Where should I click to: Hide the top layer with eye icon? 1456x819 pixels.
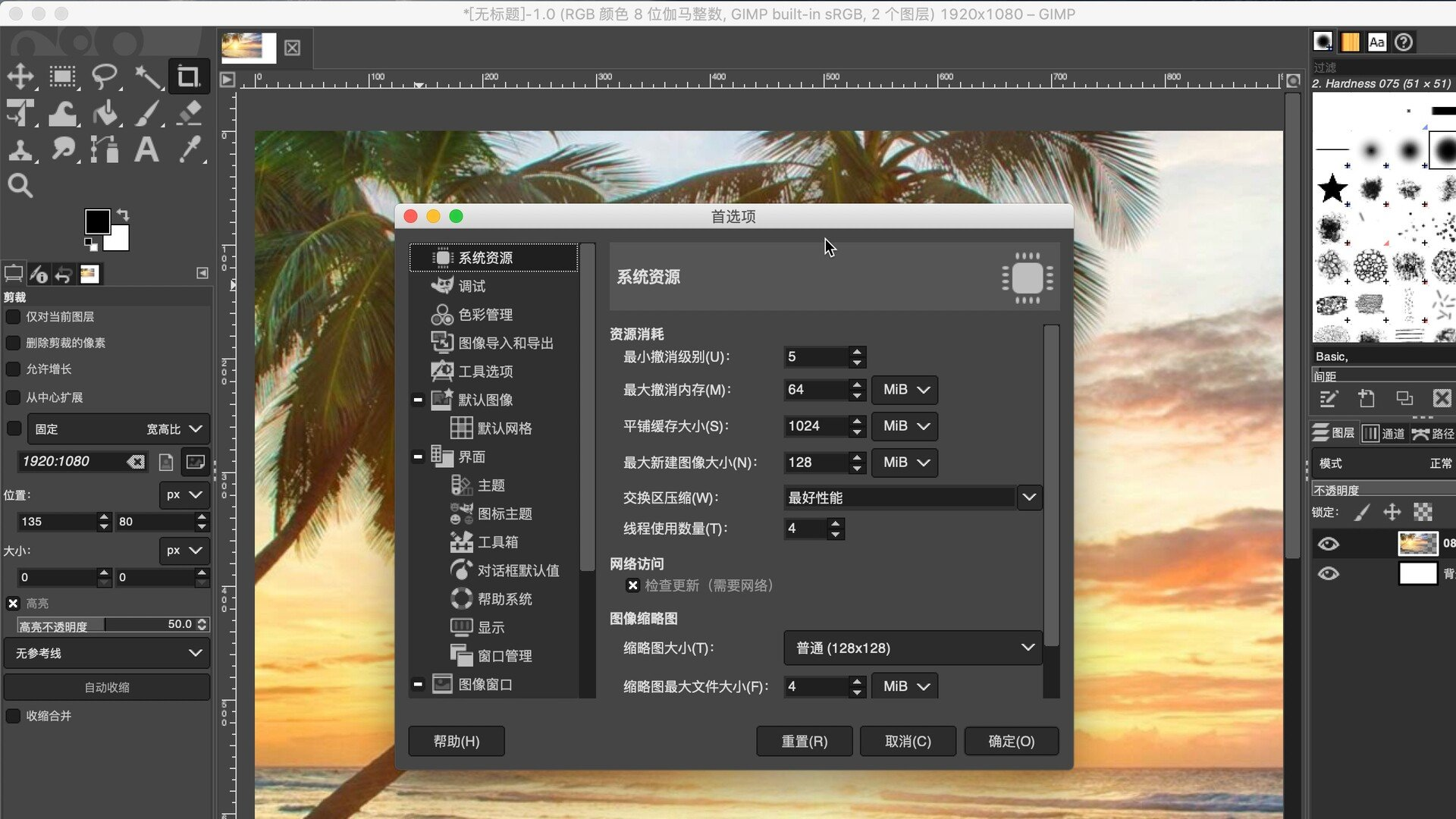point(1328,544)
